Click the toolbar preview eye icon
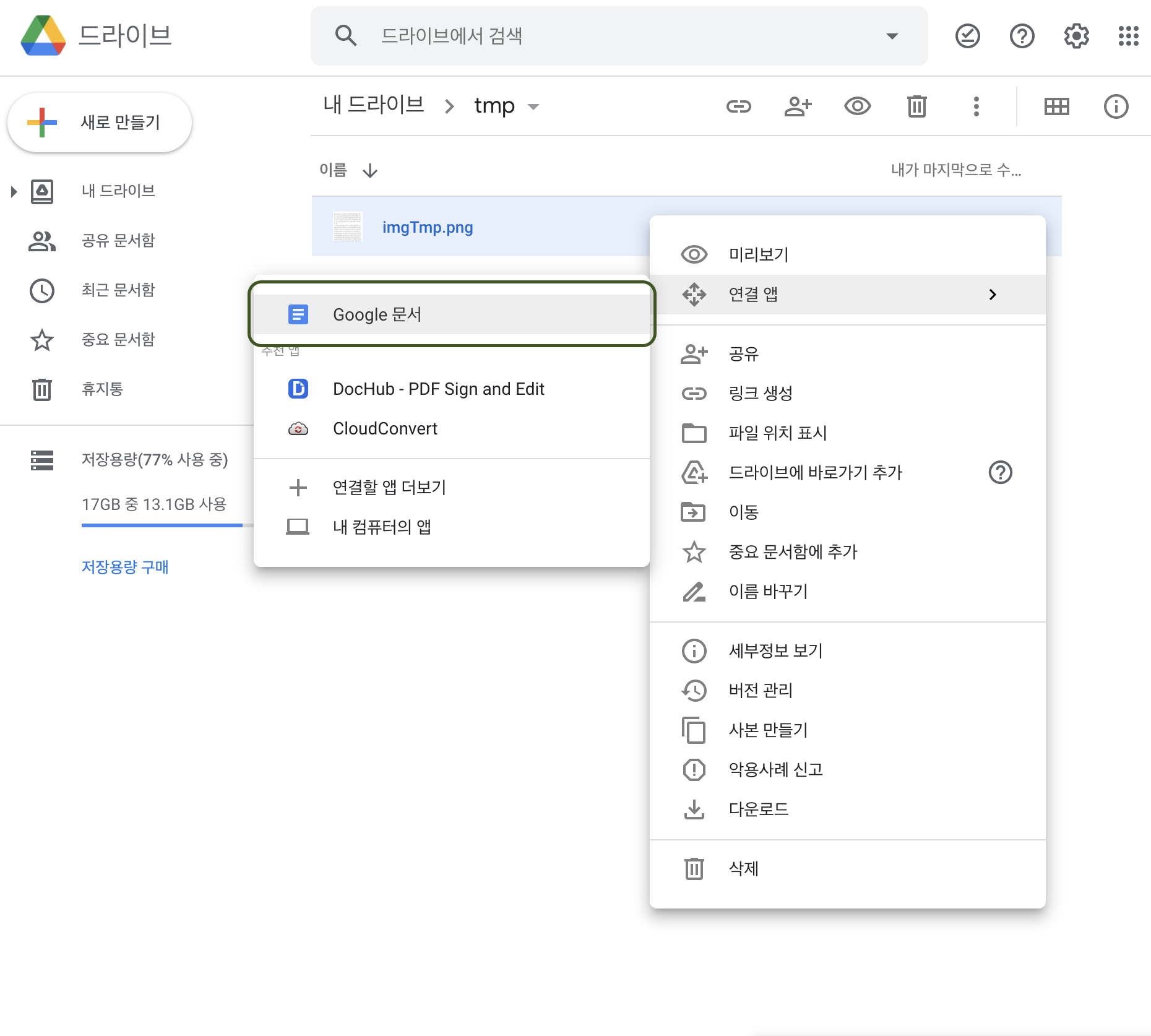 857,106
